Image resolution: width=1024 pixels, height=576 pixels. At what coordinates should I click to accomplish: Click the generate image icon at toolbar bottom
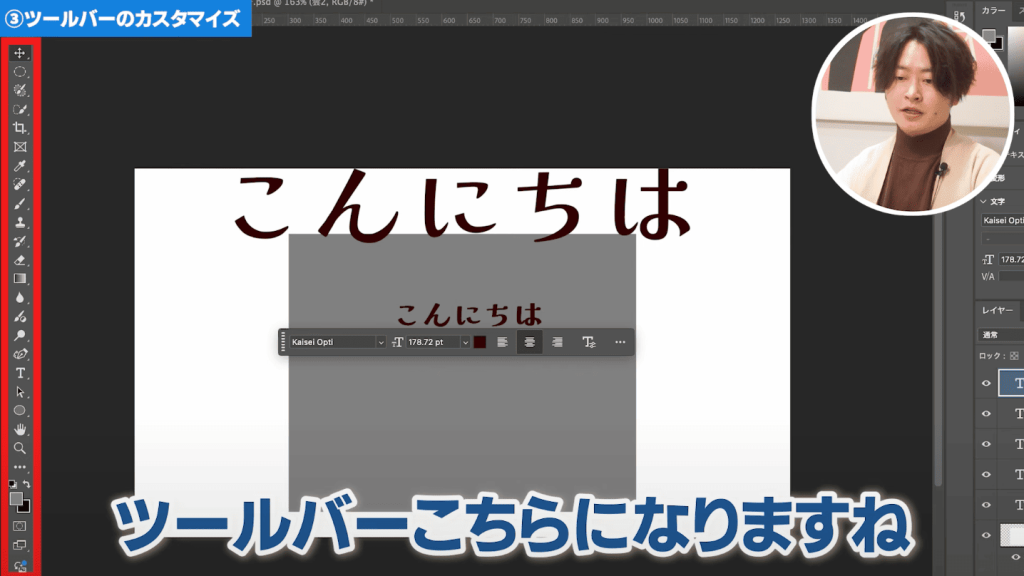click(x=20, y=566)
